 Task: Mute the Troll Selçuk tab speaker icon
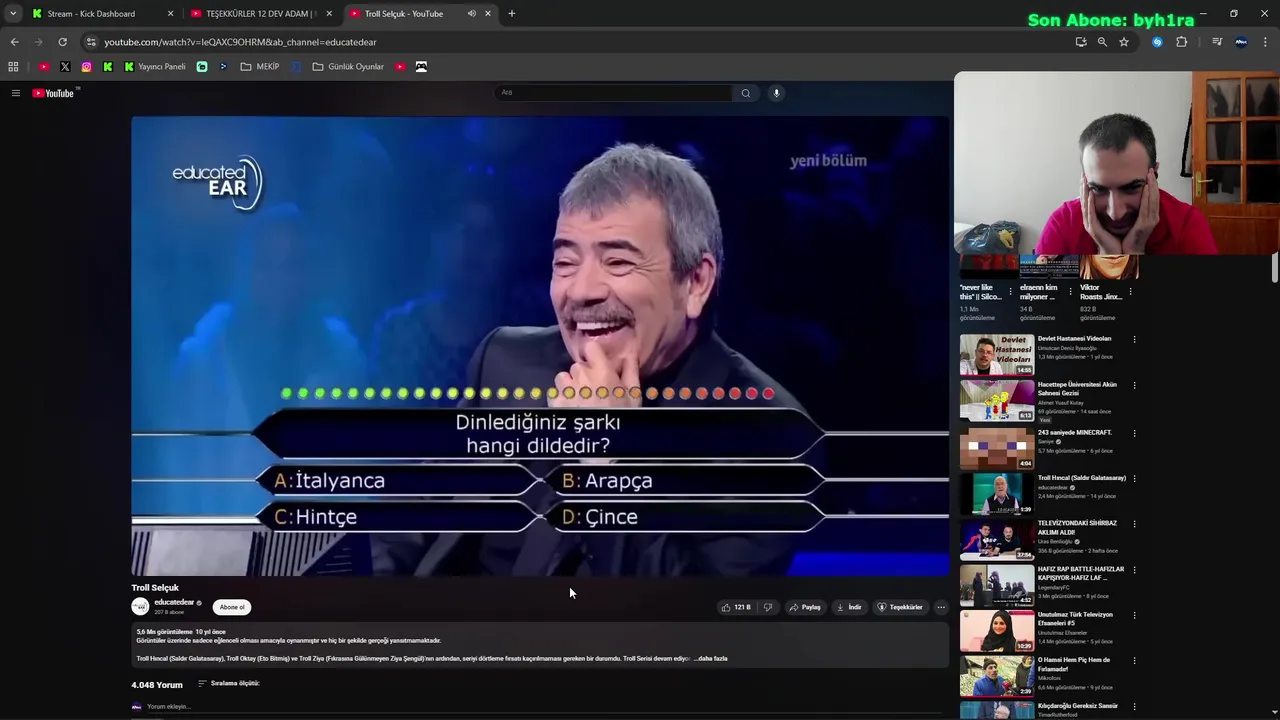pyautogui.click(x=471, y=14)
